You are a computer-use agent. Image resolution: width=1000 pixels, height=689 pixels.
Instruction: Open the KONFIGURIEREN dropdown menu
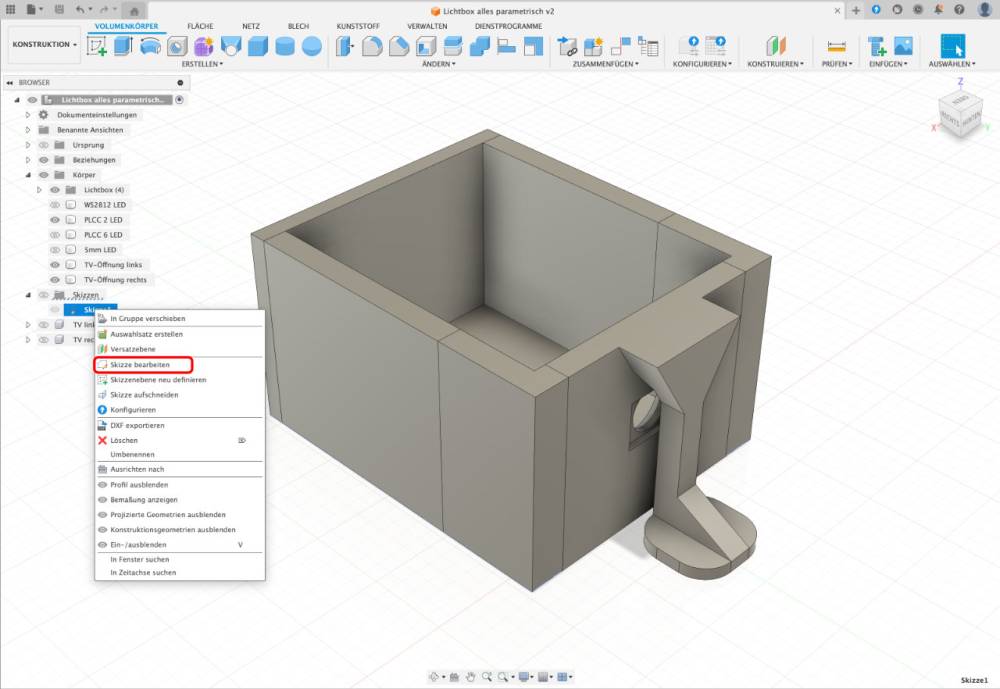click(702, 64)
